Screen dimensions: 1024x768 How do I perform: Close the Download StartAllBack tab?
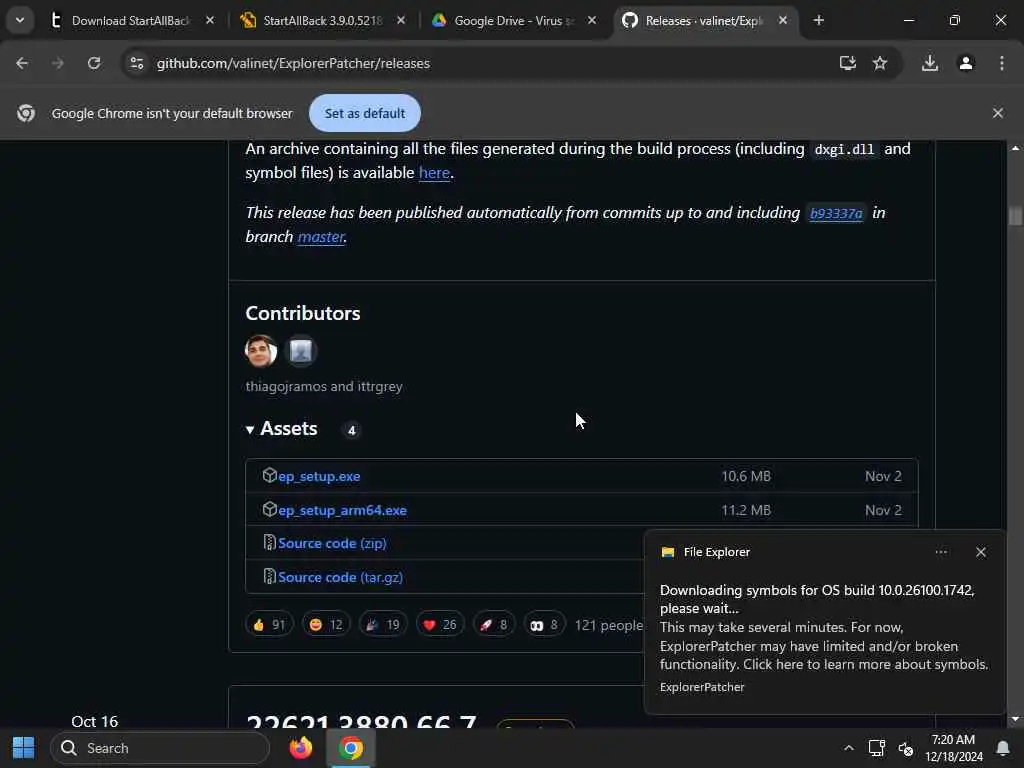click(210, 21)
